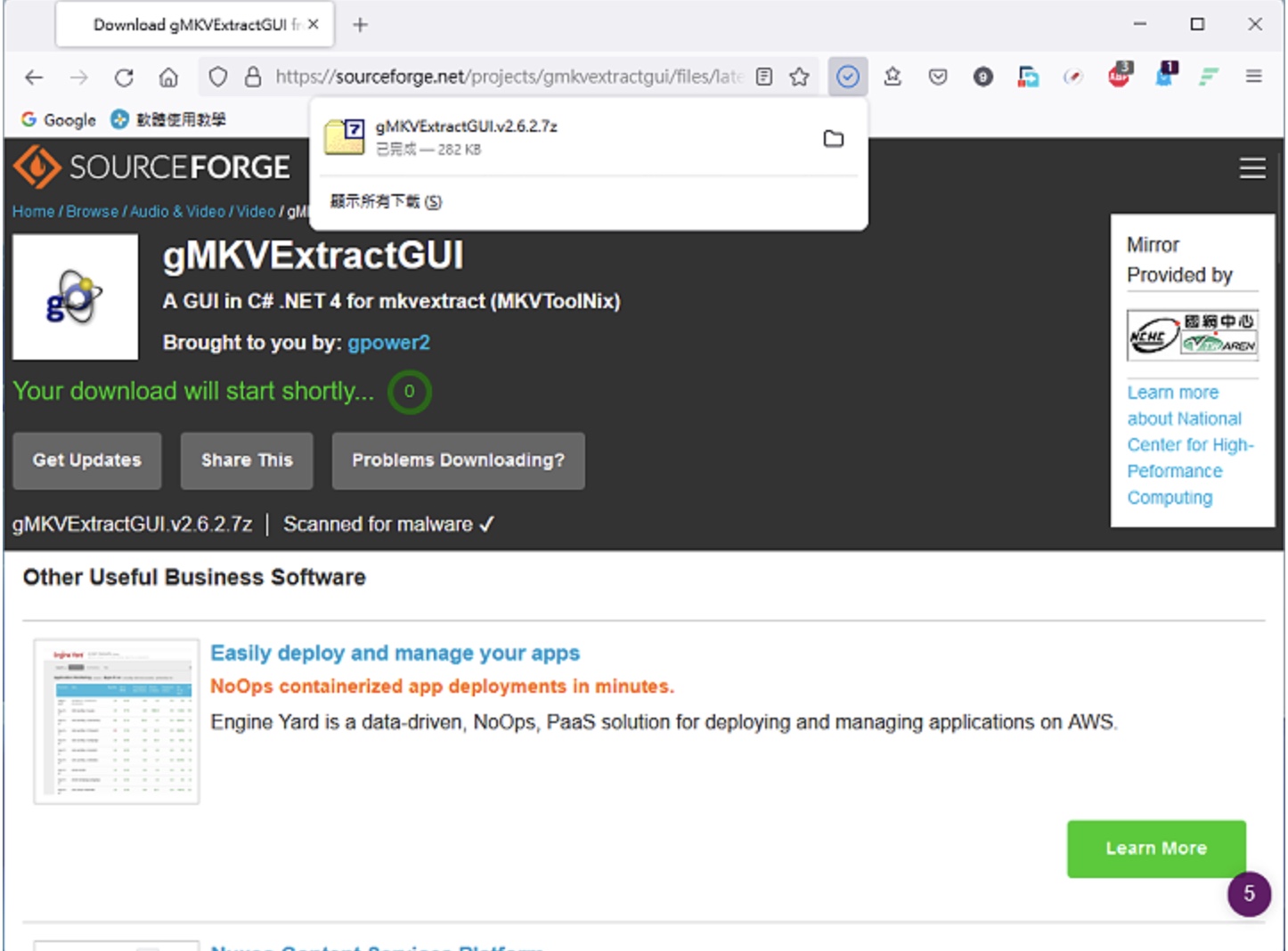Image resolution: width=1288 pixels, height=951 pixels.
Task: Open Video breadcrumb category
Action: (x=256, y=212)
